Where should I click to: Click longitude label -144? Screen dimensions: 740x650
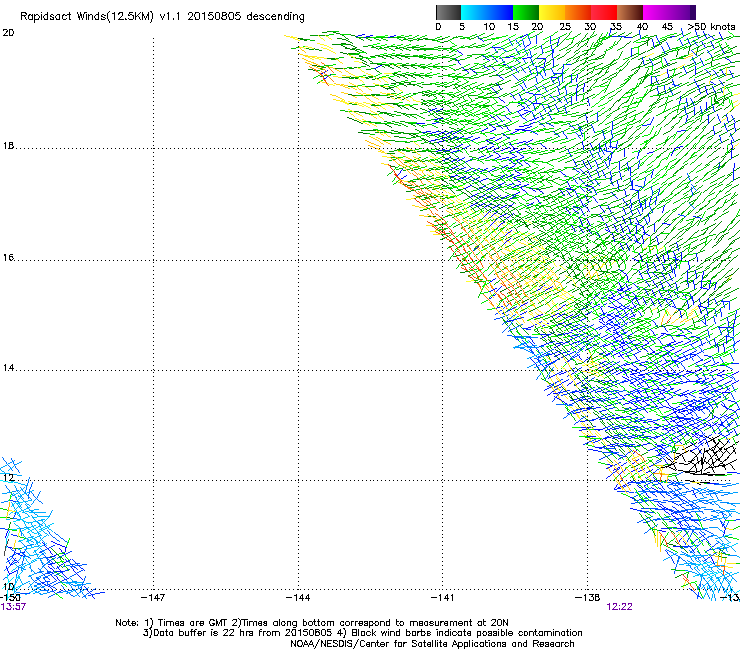pyautogui.click(x=298, y=598)
